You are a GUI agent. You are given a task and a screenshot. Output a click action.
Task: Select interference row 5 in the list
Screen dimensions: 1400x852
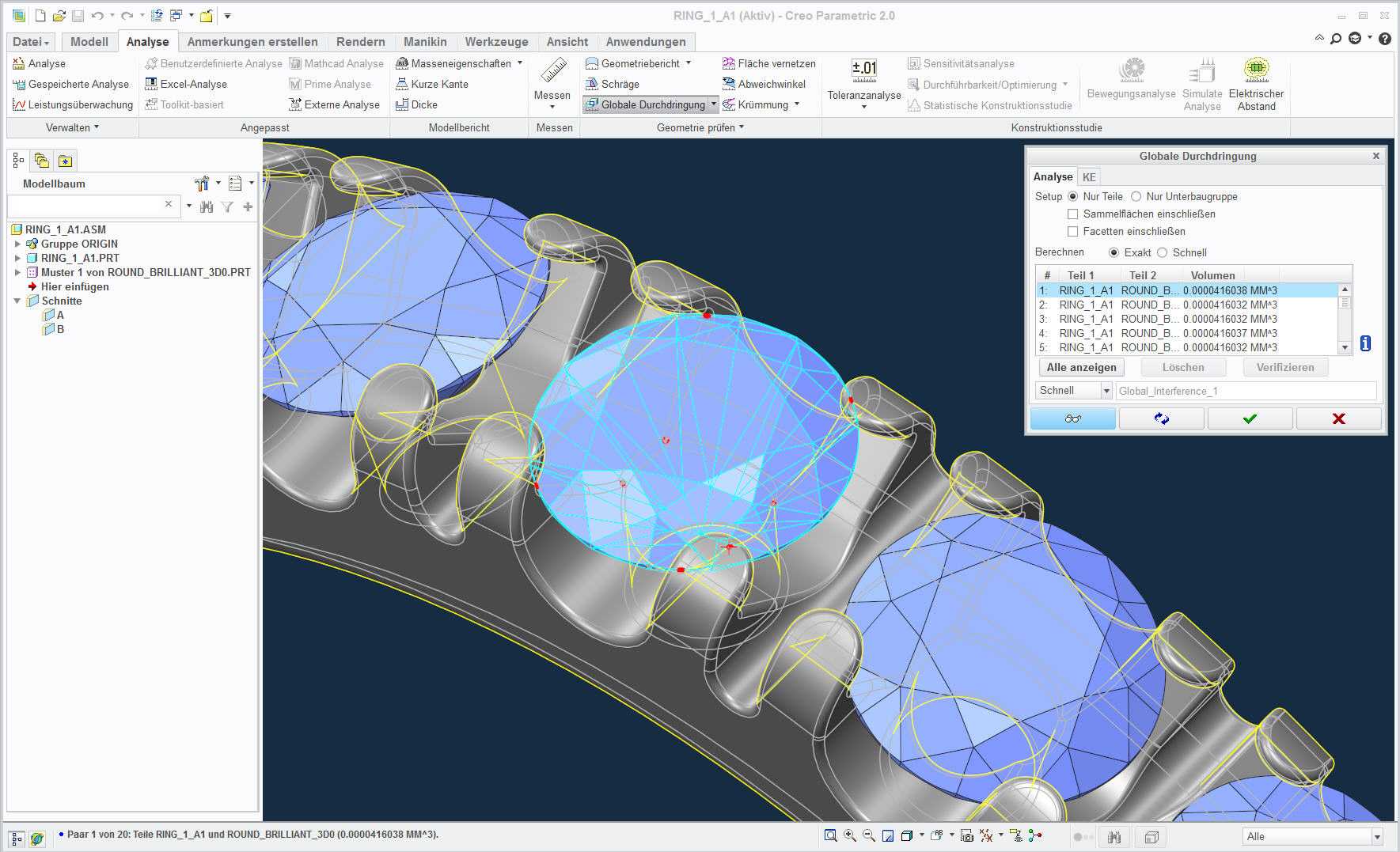point(1187,347)
